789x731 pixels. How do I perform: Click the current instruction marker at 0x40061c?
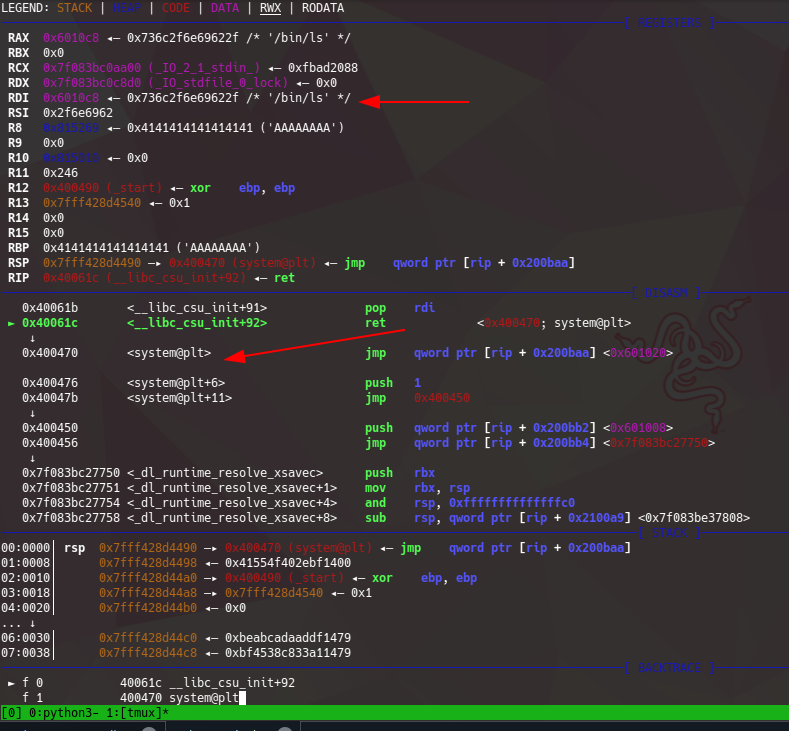(x=12, y=323)
